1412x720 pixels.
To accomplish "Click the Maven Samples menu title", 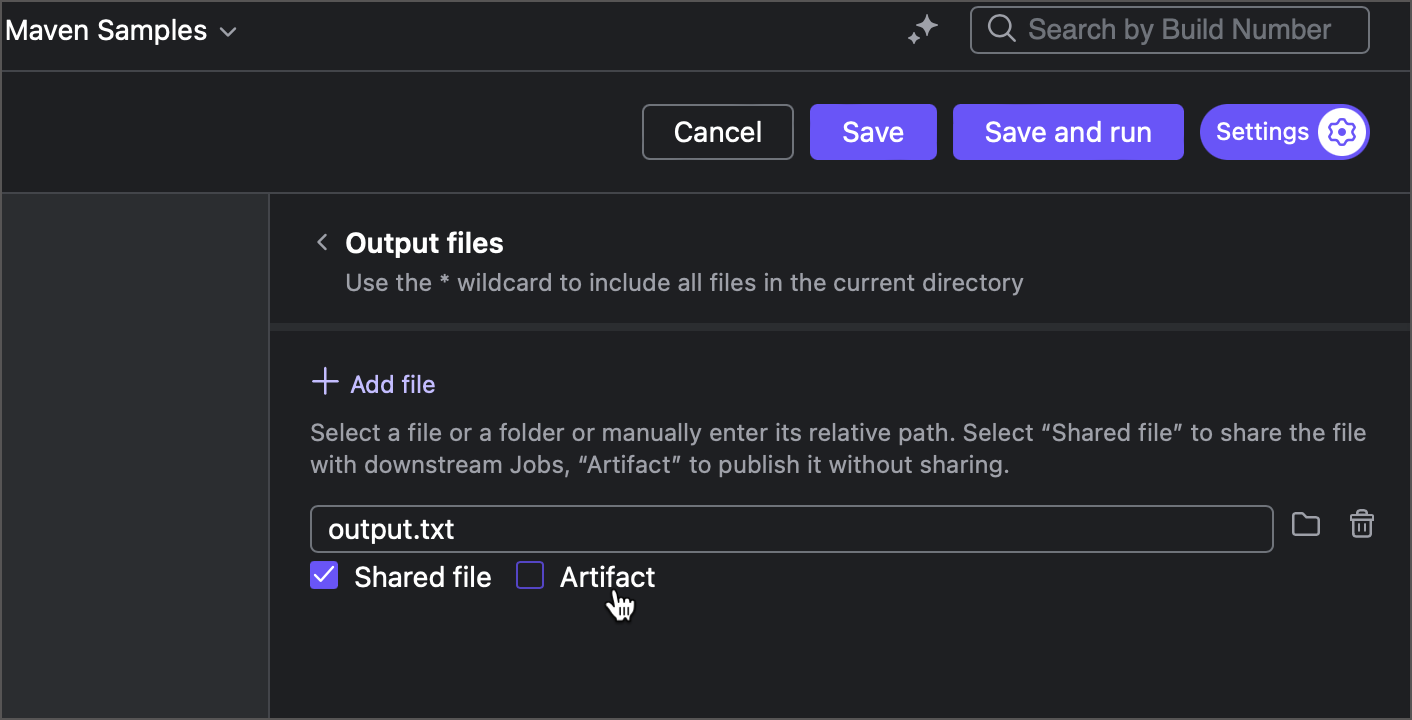I will [105, 30].
